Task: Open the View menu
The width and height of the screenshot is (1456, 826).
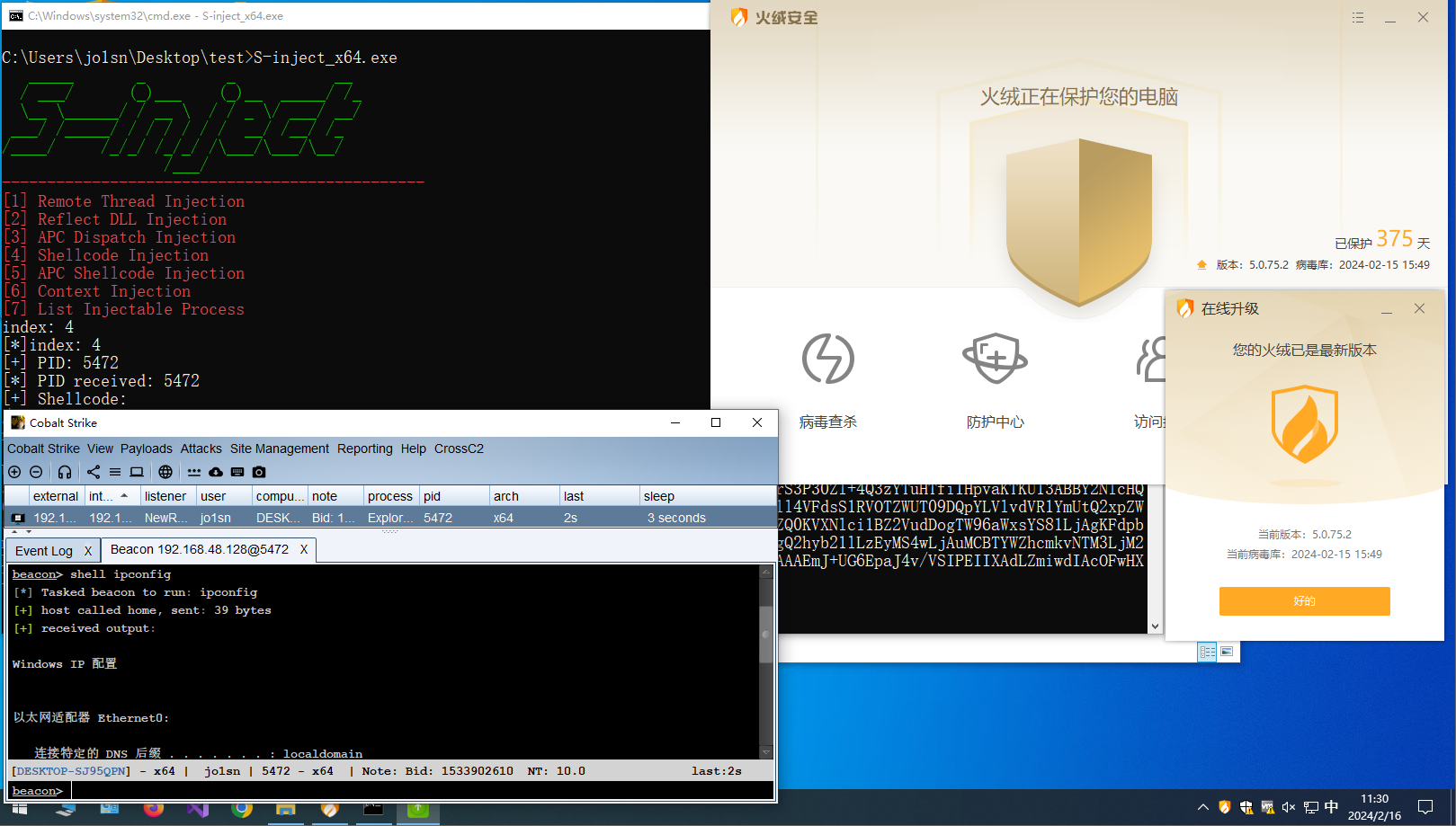Action: click(100, 449)
